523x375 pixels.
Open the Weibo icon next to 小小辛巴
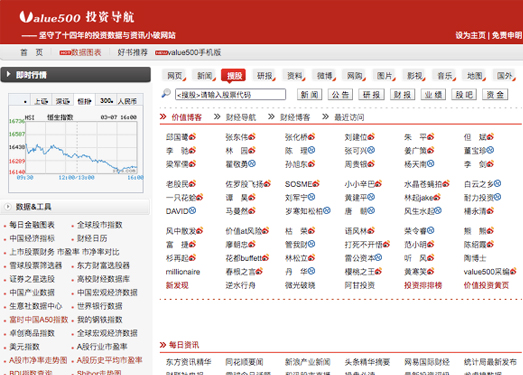378,184
